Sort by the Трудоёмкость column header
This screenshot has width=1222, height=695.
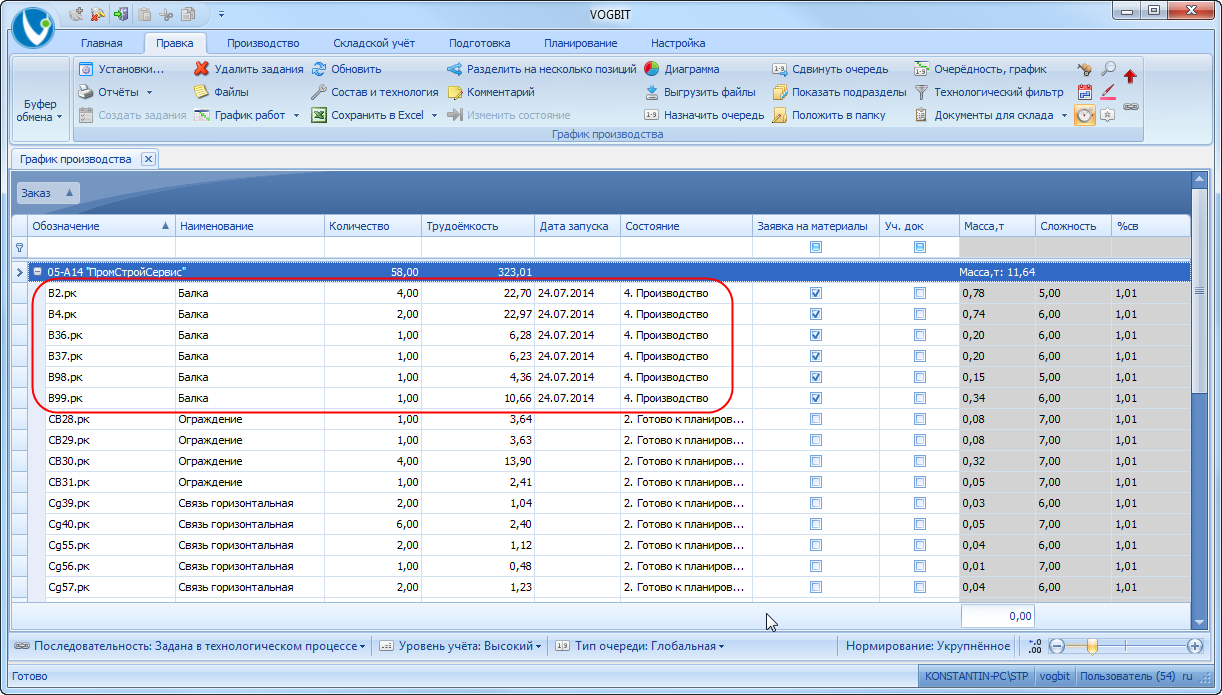click(478, 226)
